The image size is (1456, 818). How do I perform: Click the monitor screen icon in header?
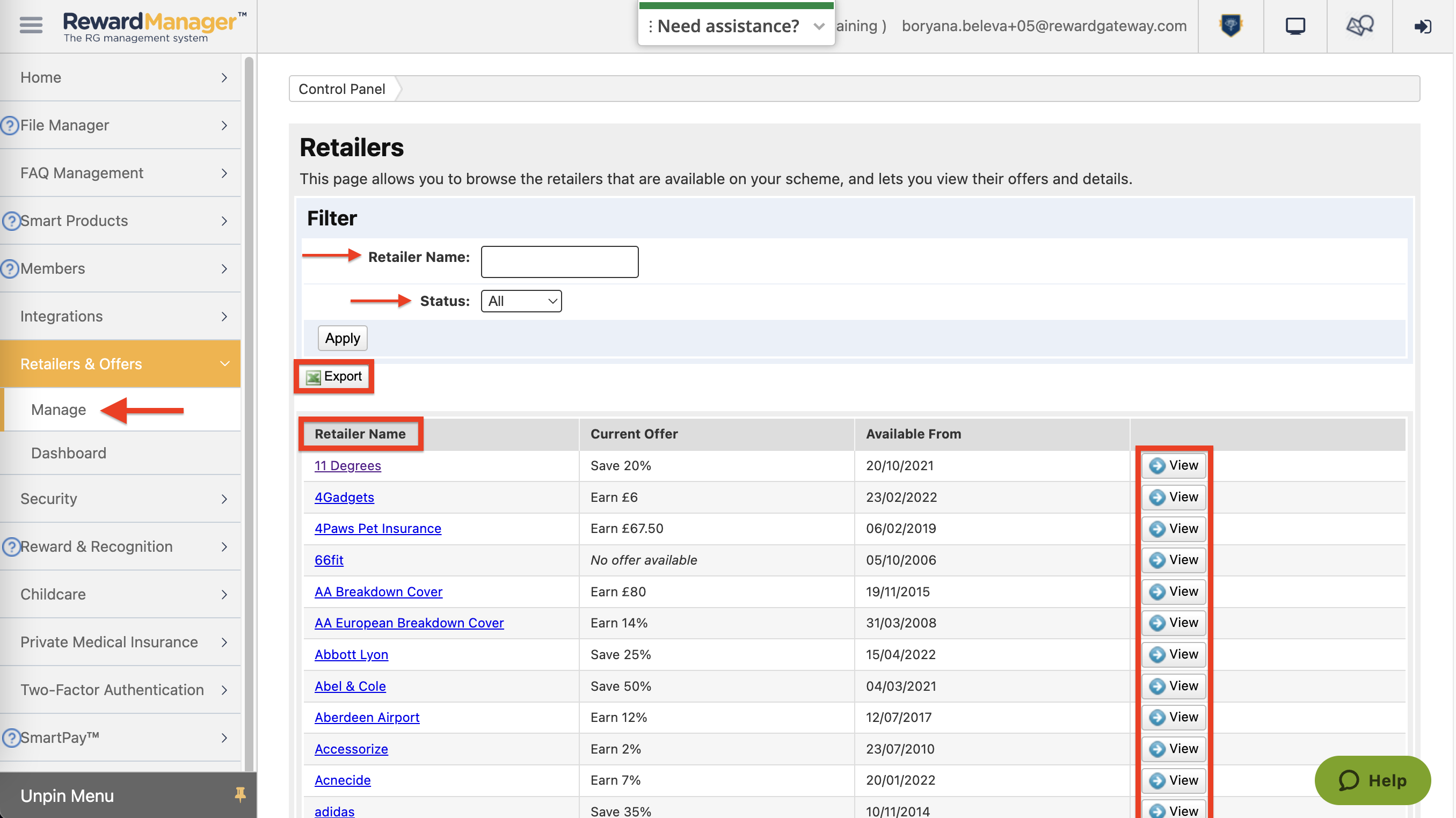(1295, 26)
